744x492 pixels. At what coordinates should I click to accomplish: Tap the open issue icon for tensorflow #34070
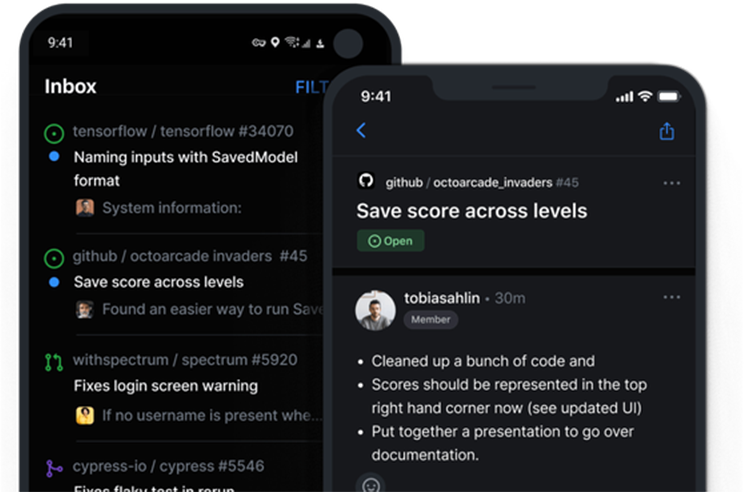(54, 134)
